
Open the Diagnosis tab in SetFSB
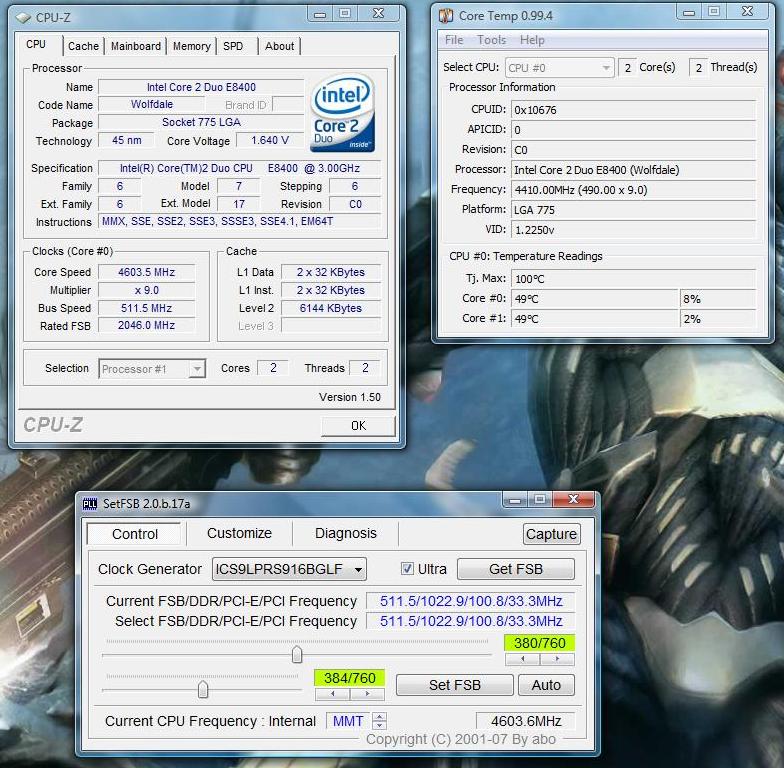[x=346, y=533]
